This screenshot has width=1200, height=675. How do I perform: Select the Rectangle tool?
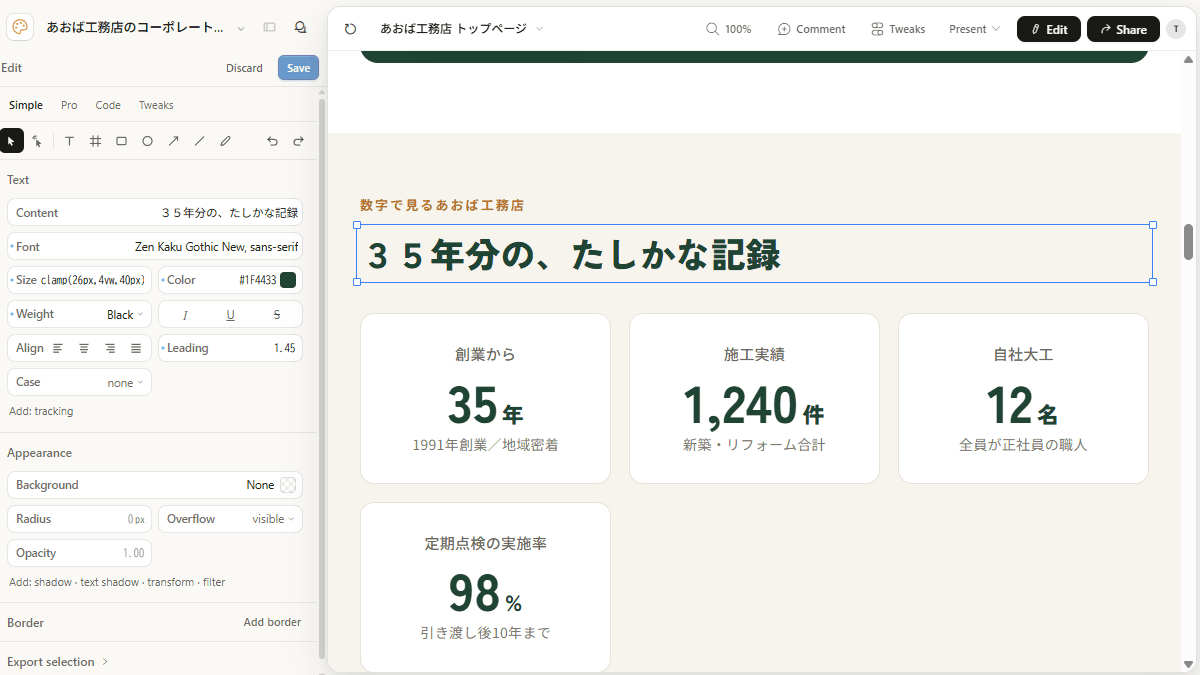pyautogui.click(x=121, y=141)
